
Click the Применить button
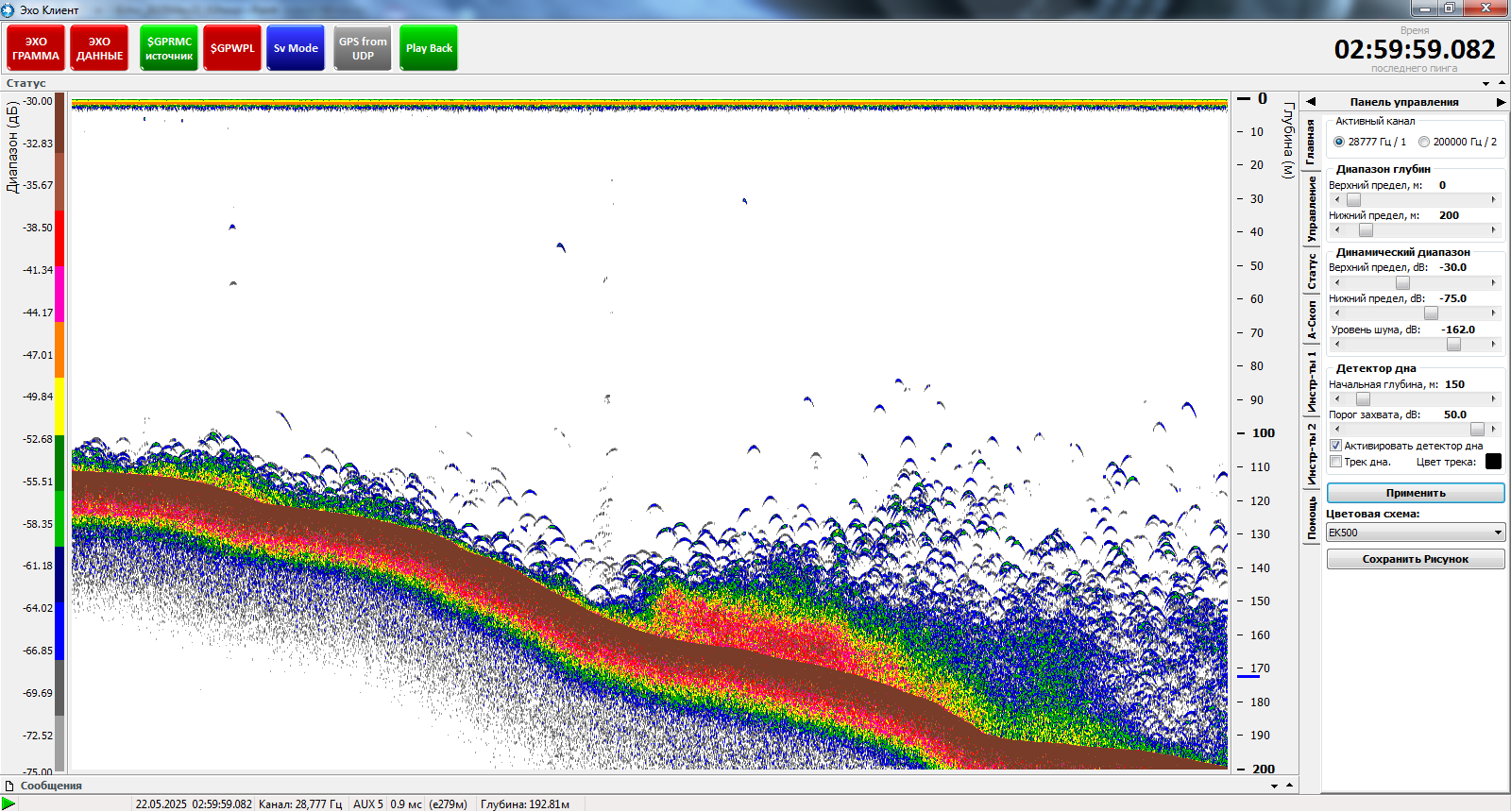click(x=1415, y=493)
